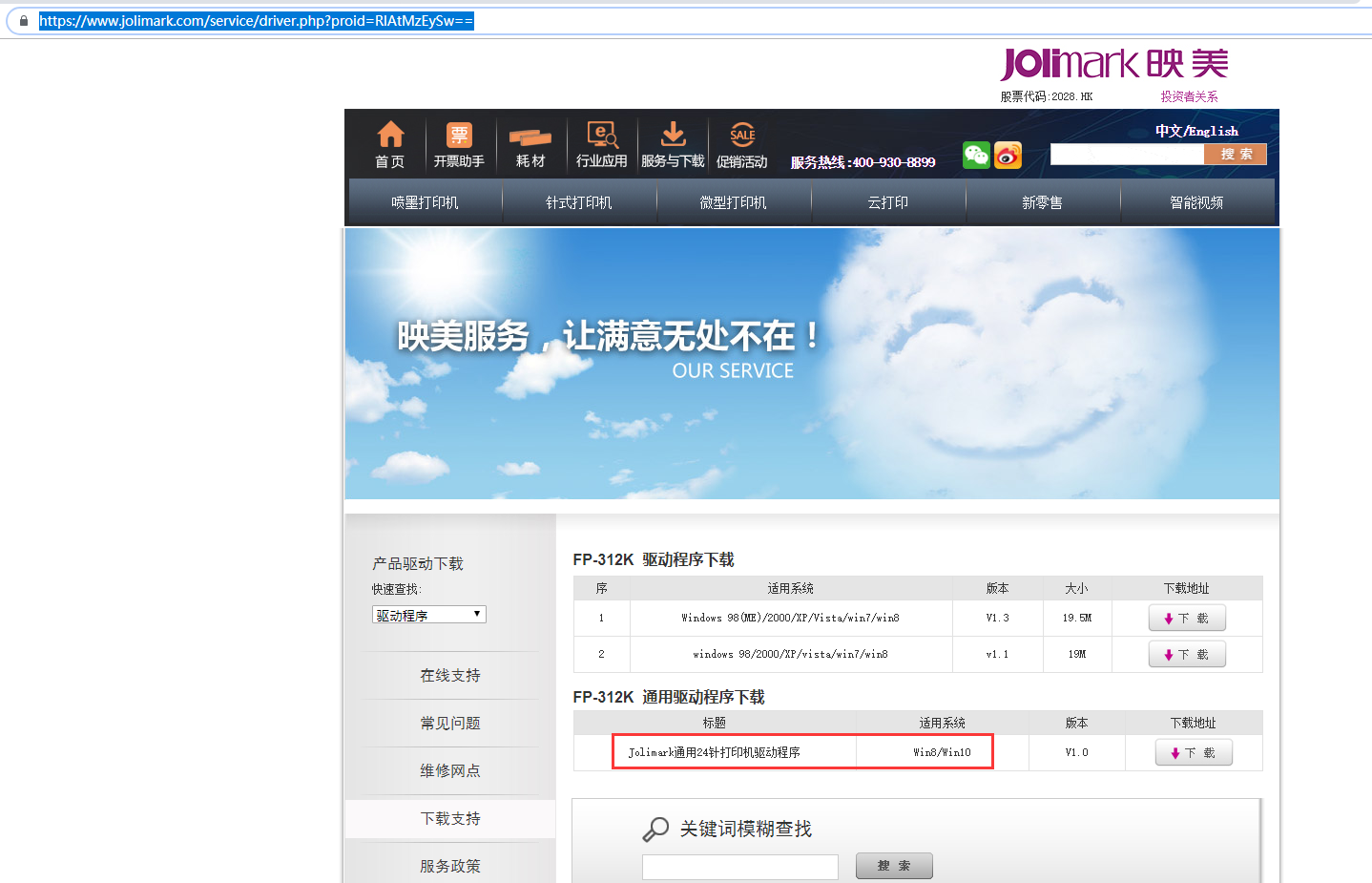
Task: Click the 产品驱动下载 sidebar heading
Action: coord(418,563)
